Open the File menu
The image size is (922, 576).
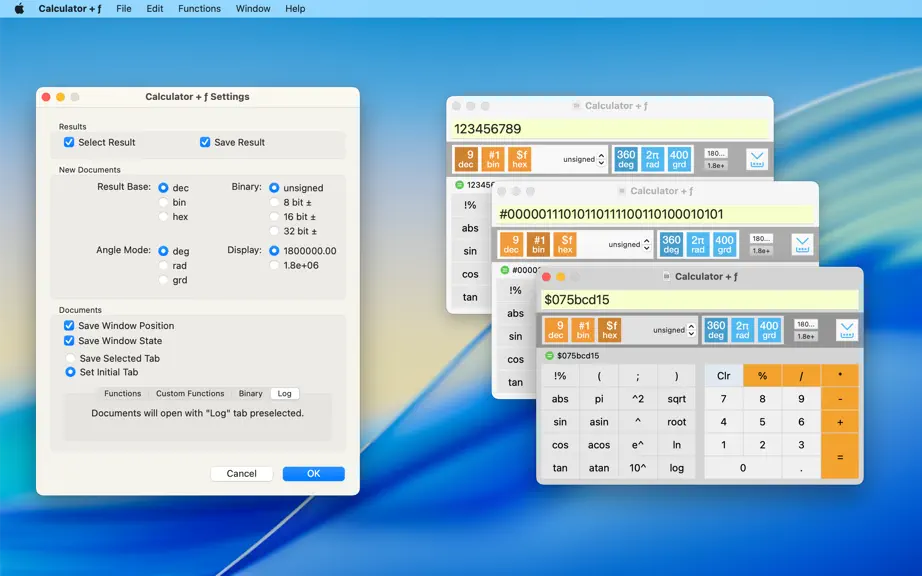pyautogui.click(x=123, y=9)
